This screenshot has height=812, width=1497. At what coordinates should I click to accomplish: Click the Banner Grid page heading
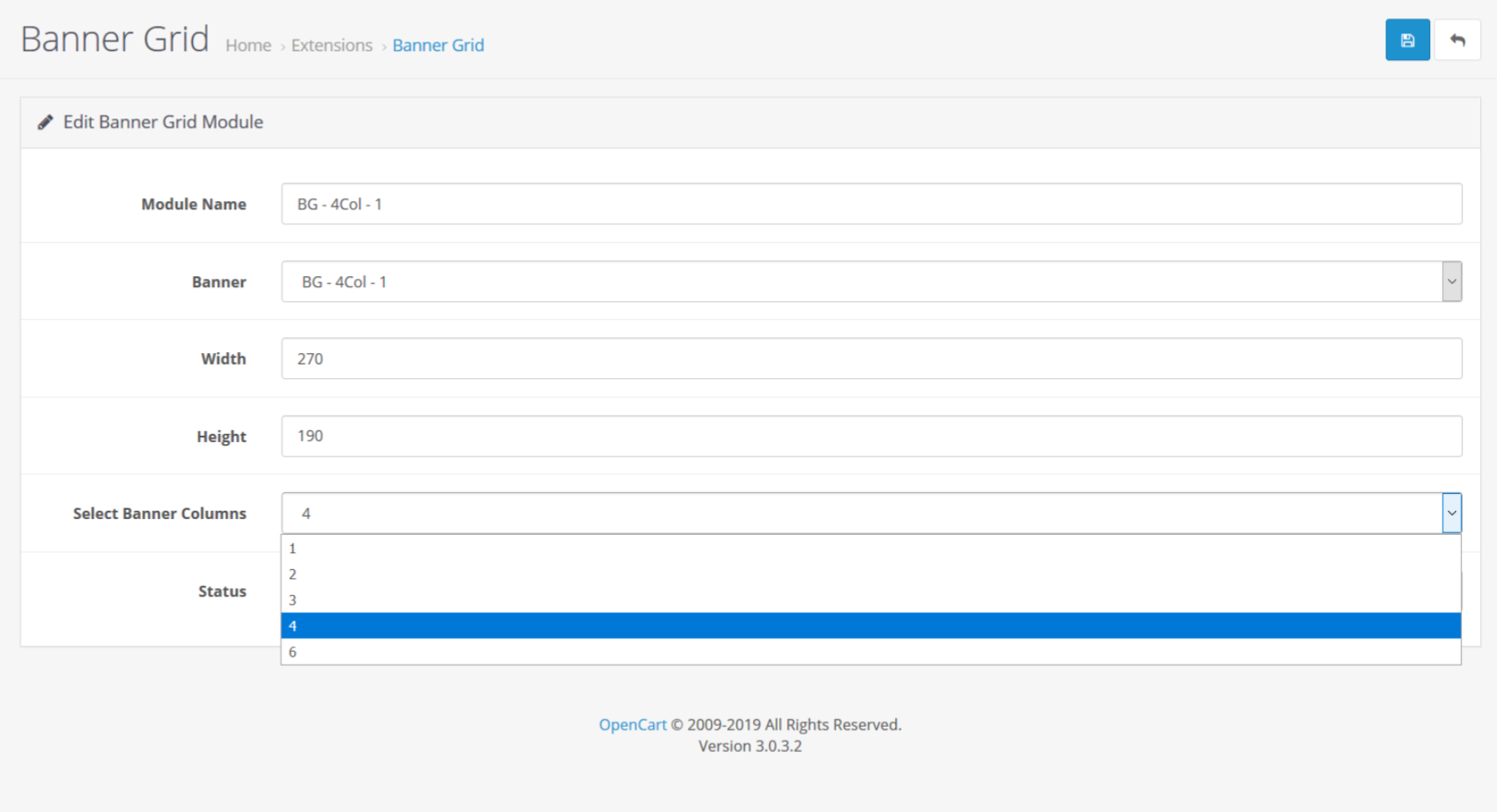[115, 39]
